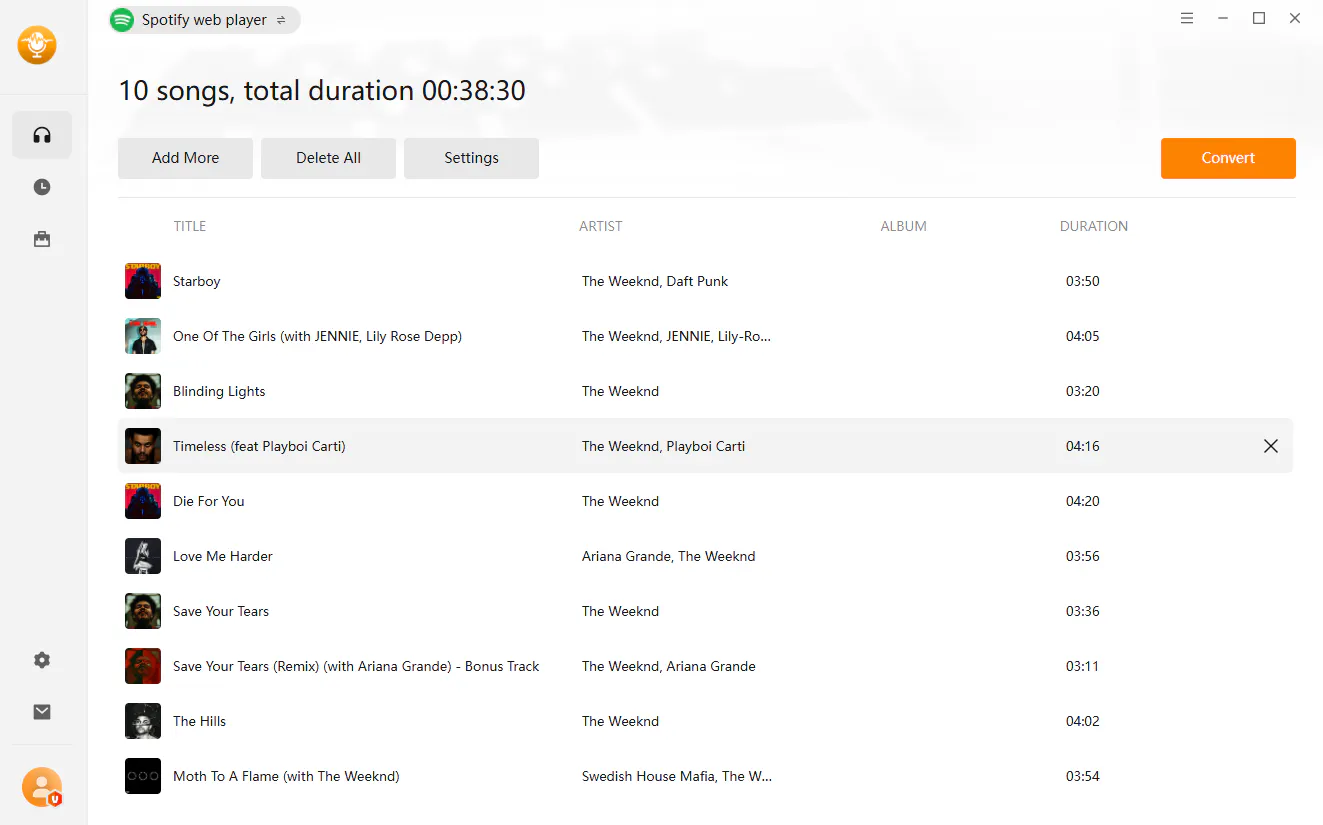This screenshot has width=1323, height=825.
Task: Click the ARTIST column header
Action: pyautogui.click(x=601, y=226)
